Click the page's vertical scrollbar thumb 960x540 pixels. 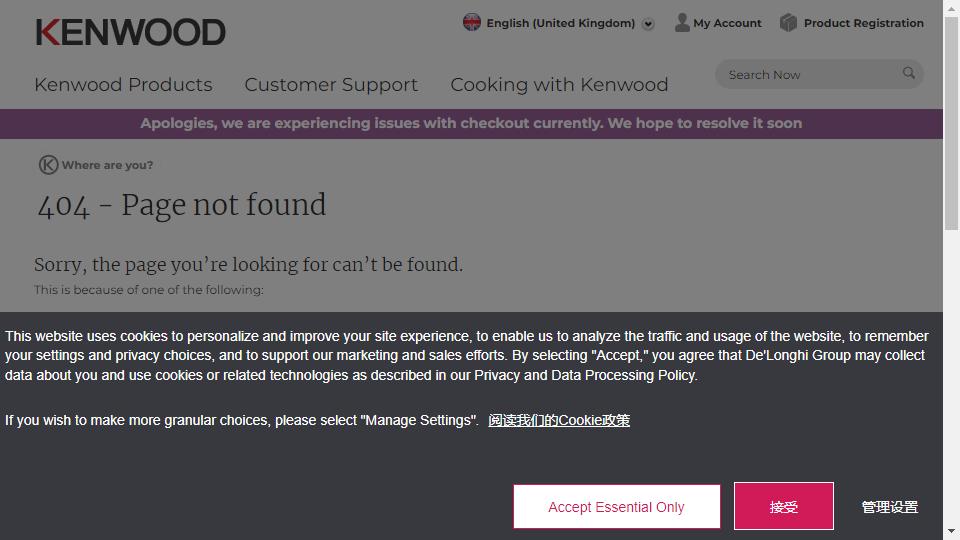(x=951, y=120)
